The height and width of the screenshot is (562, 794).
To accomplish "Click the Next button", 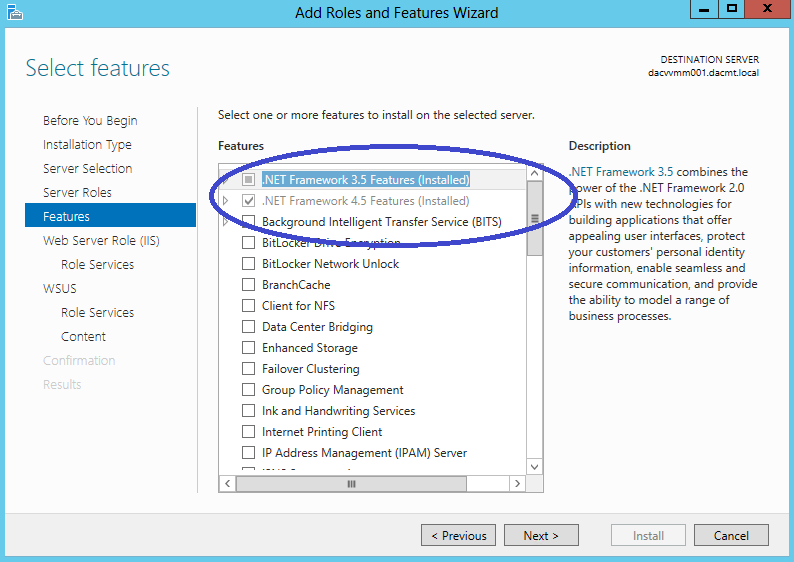I will (541, 535).
